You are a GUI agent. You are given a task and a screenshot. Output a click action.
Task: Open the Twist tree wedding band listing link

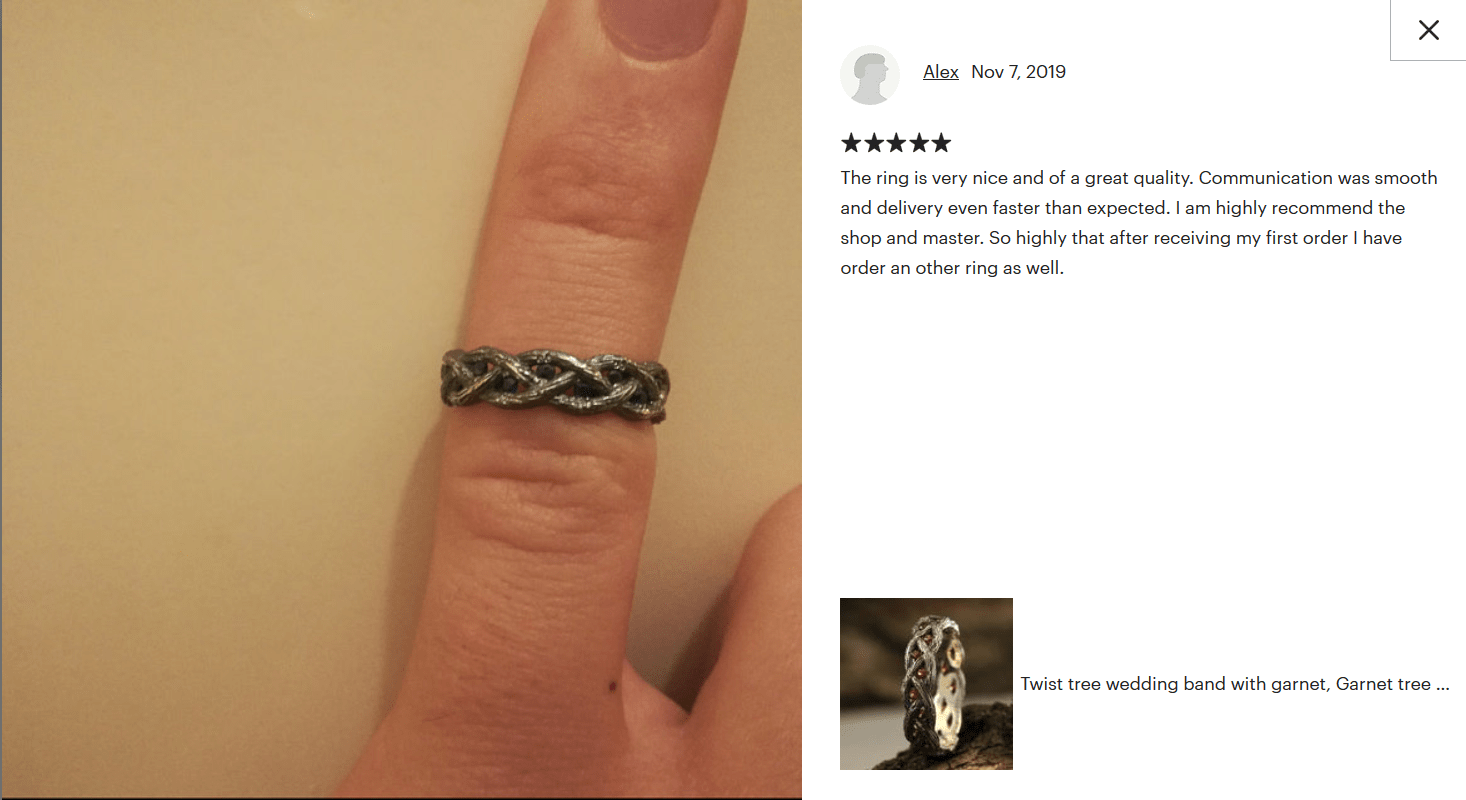click(x=1235, y=684)
